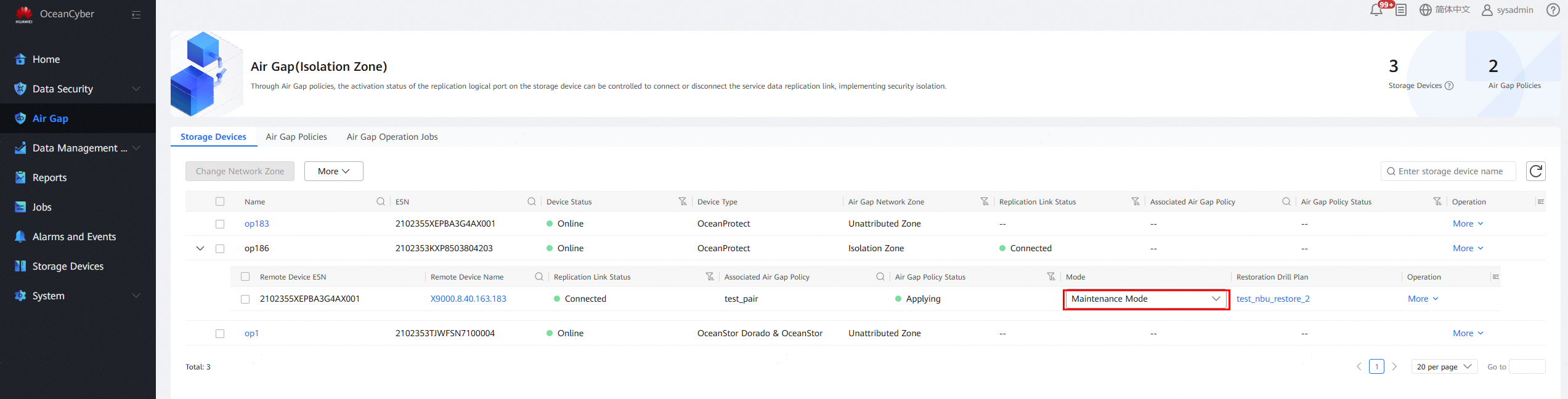Go to previous page arrow
1568x399 pixels.
tap(1359, 366)
